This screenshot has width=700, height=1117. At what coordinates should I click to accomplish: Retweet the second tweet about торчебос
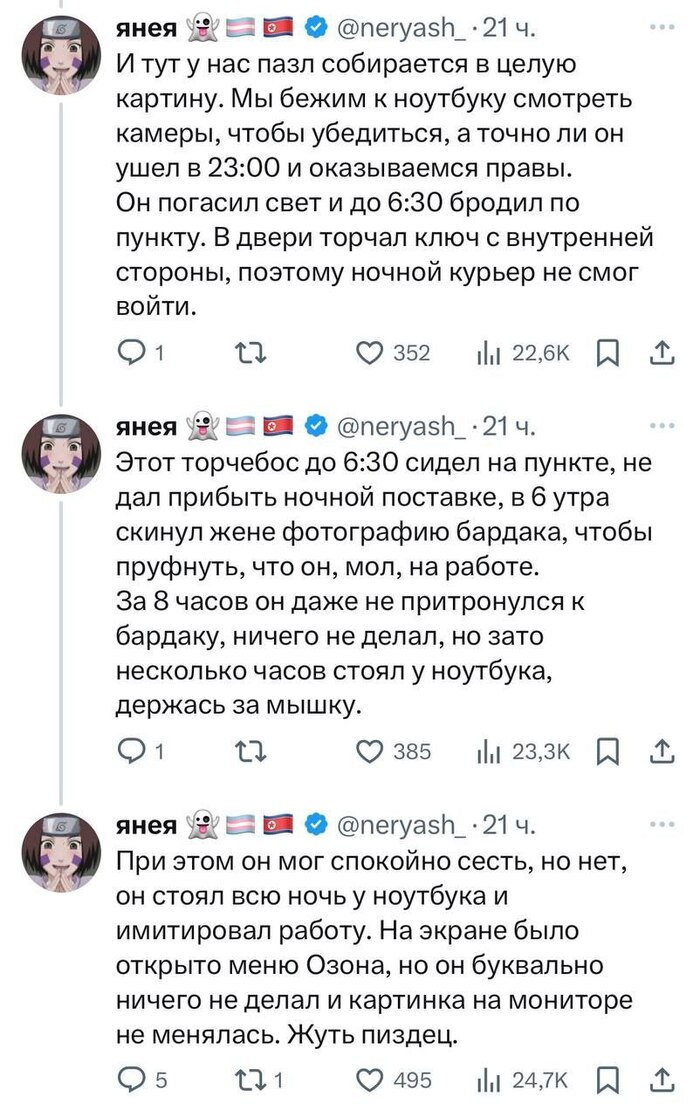click(245, 751)
